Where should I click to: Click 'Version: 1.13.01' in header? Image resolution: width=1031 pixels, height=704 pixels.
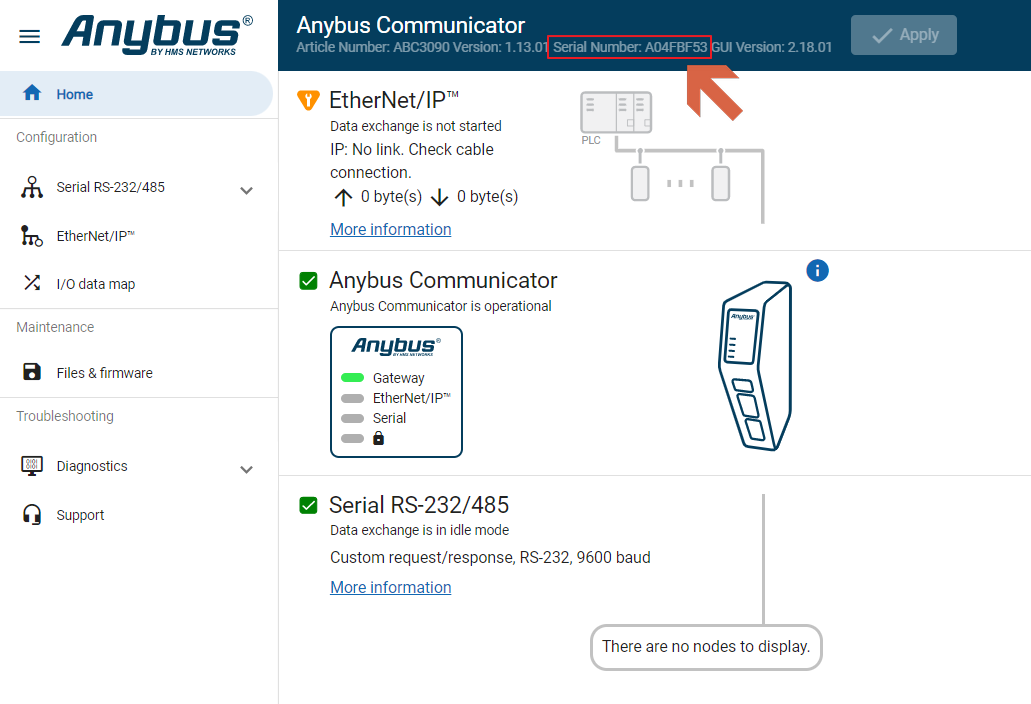click(x=500, y=47)
